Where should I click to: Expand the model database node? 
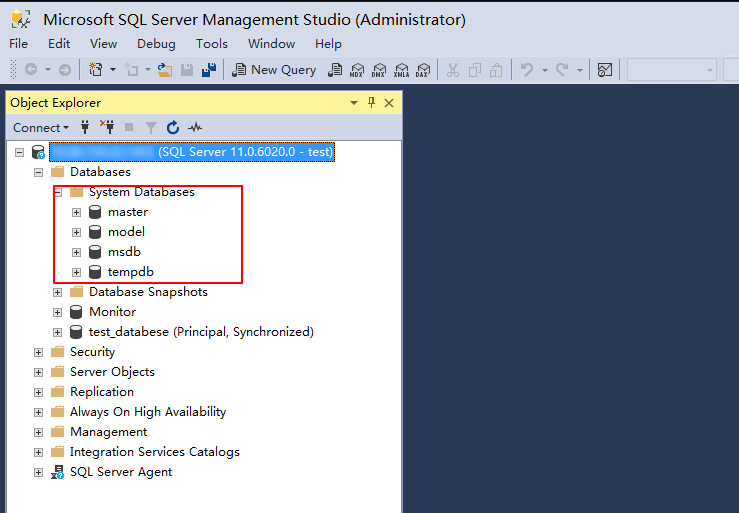tap(76, 232)
